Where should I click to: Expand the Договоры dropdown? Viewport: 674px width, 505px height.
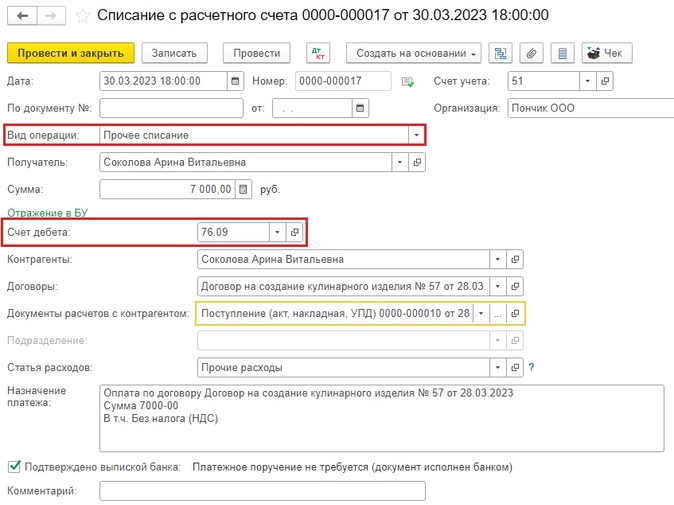[x=499, y=286]
